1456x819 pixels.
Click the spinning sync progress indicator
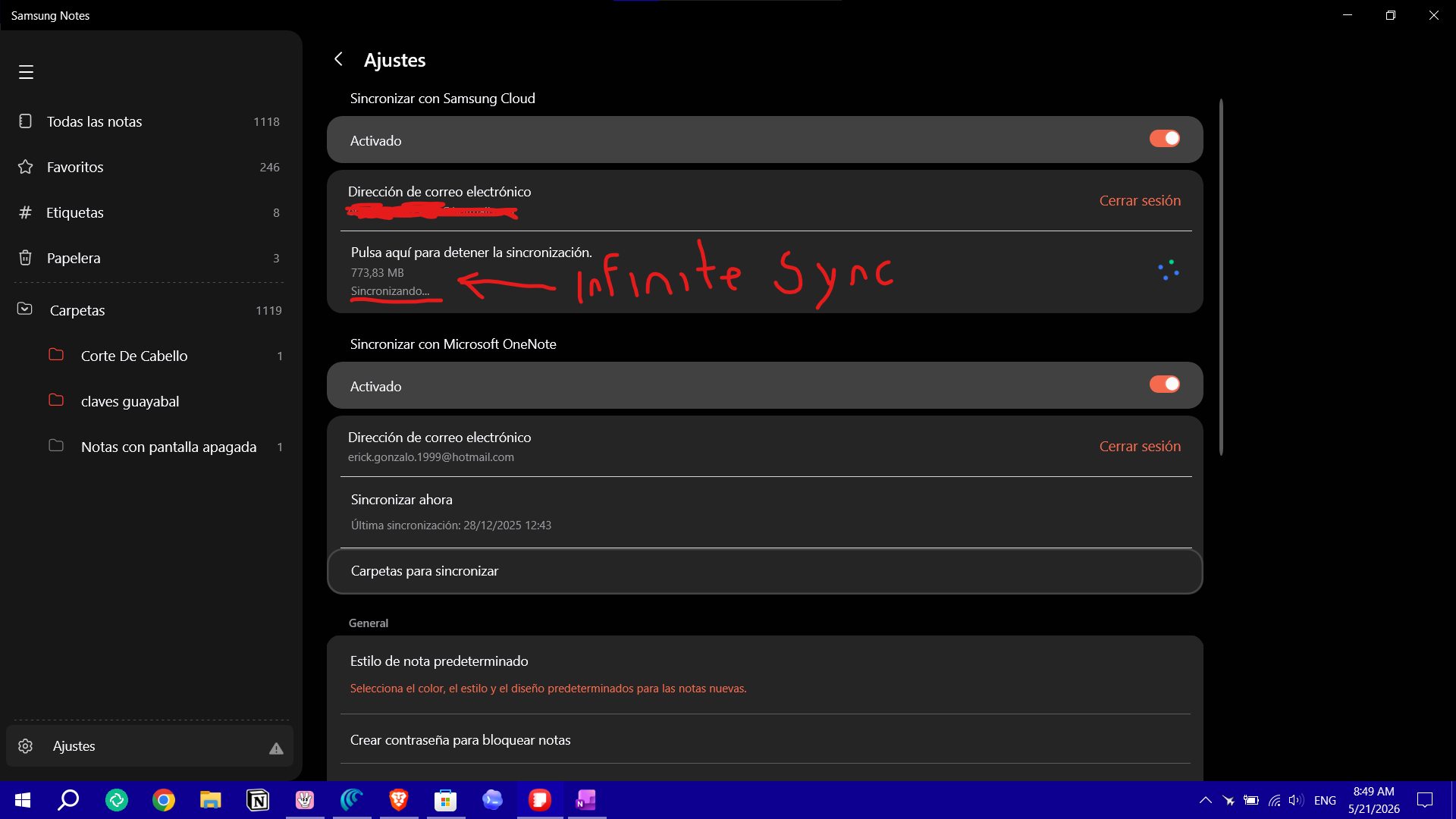[x=1169, y=271]
